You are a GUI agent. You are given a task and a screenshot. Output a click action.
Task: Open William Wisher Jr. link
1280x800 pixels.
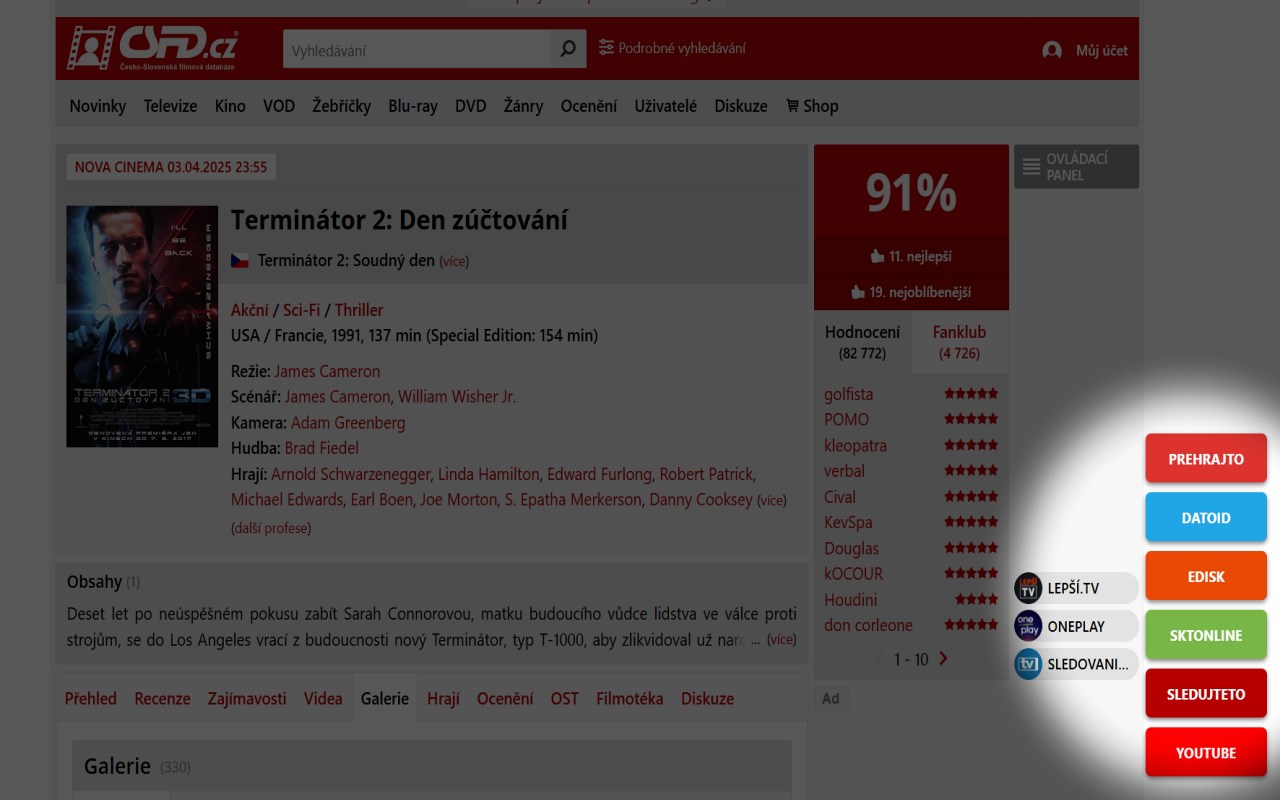[x=457, y=396]
